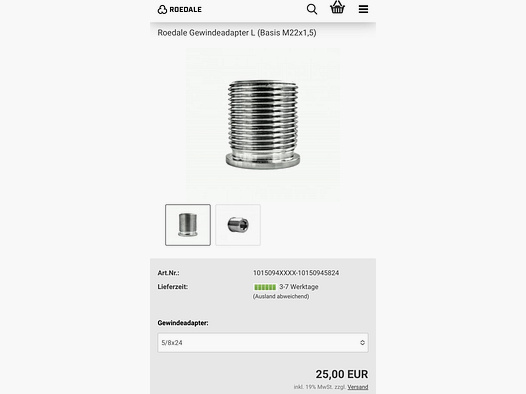Click the green delivery status bar
The image size is (526, 394).
[265, 287]
